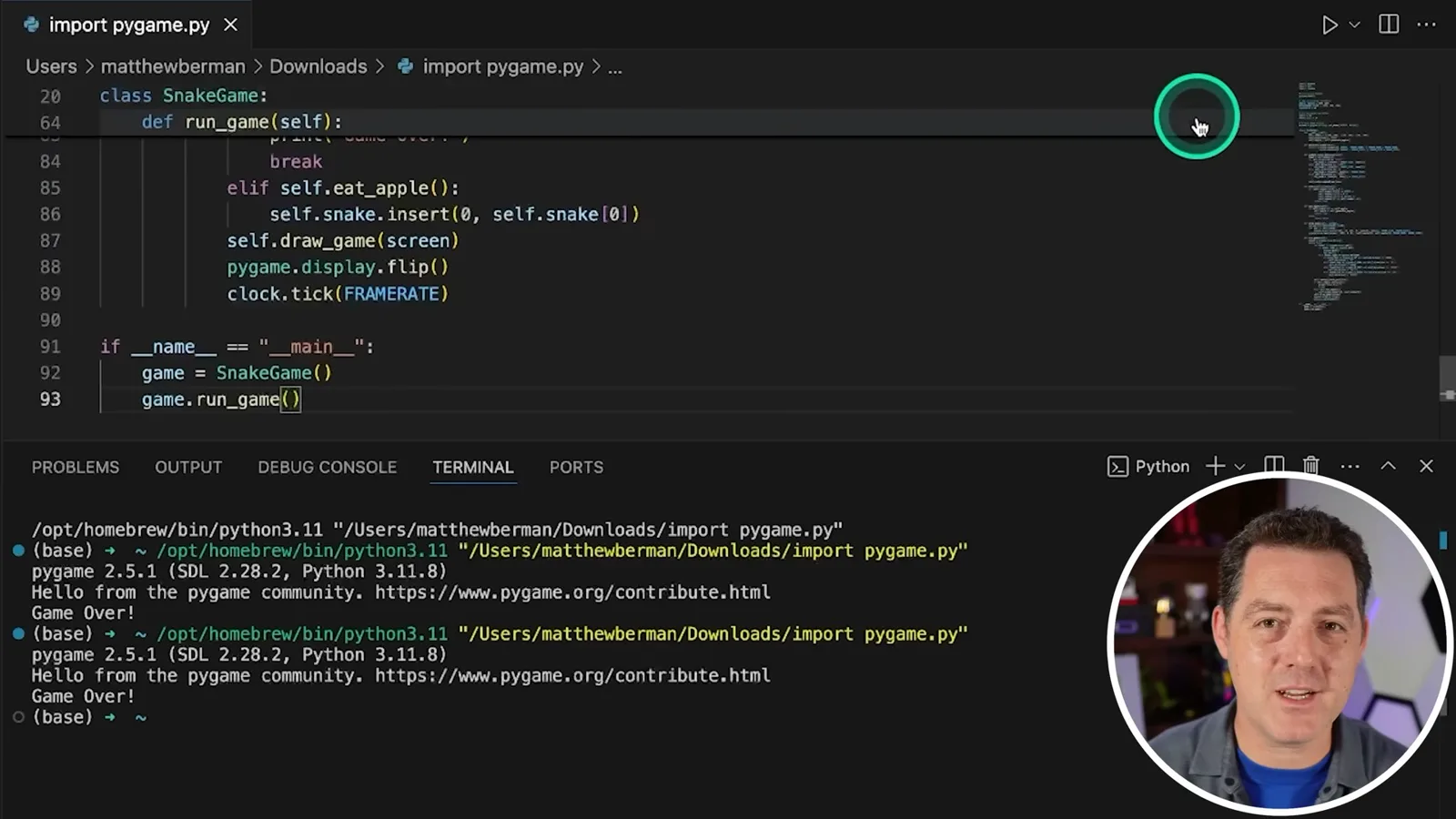Open Downloads breadcrumb folder
Screen dimensions: 1456x819
point(318,66)
